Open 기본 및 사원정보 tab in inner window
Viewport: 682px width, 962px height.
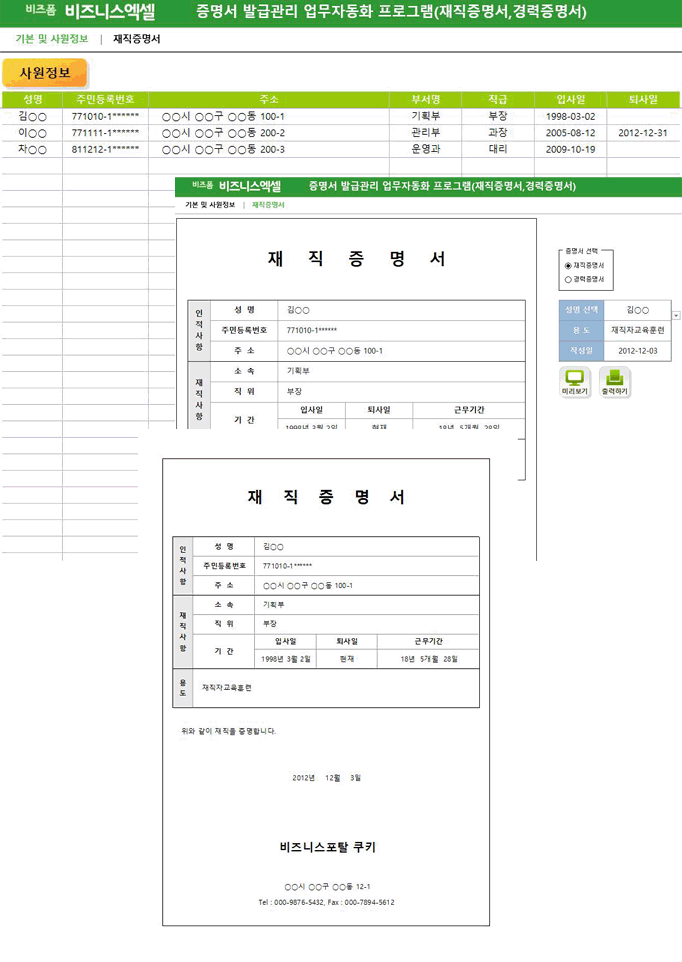pos(210,205)
